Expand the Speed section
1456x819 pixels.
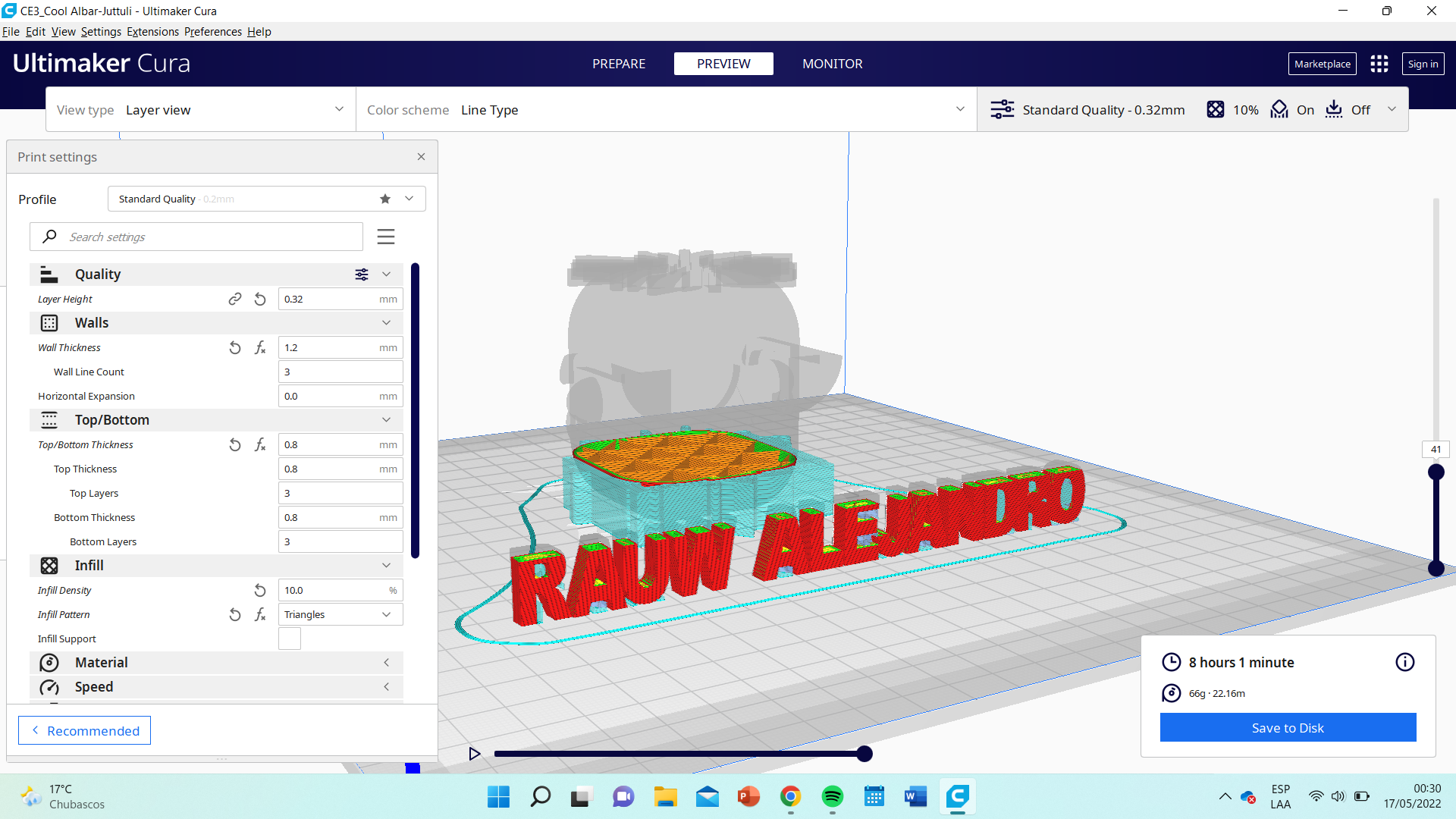click(386, 687)
